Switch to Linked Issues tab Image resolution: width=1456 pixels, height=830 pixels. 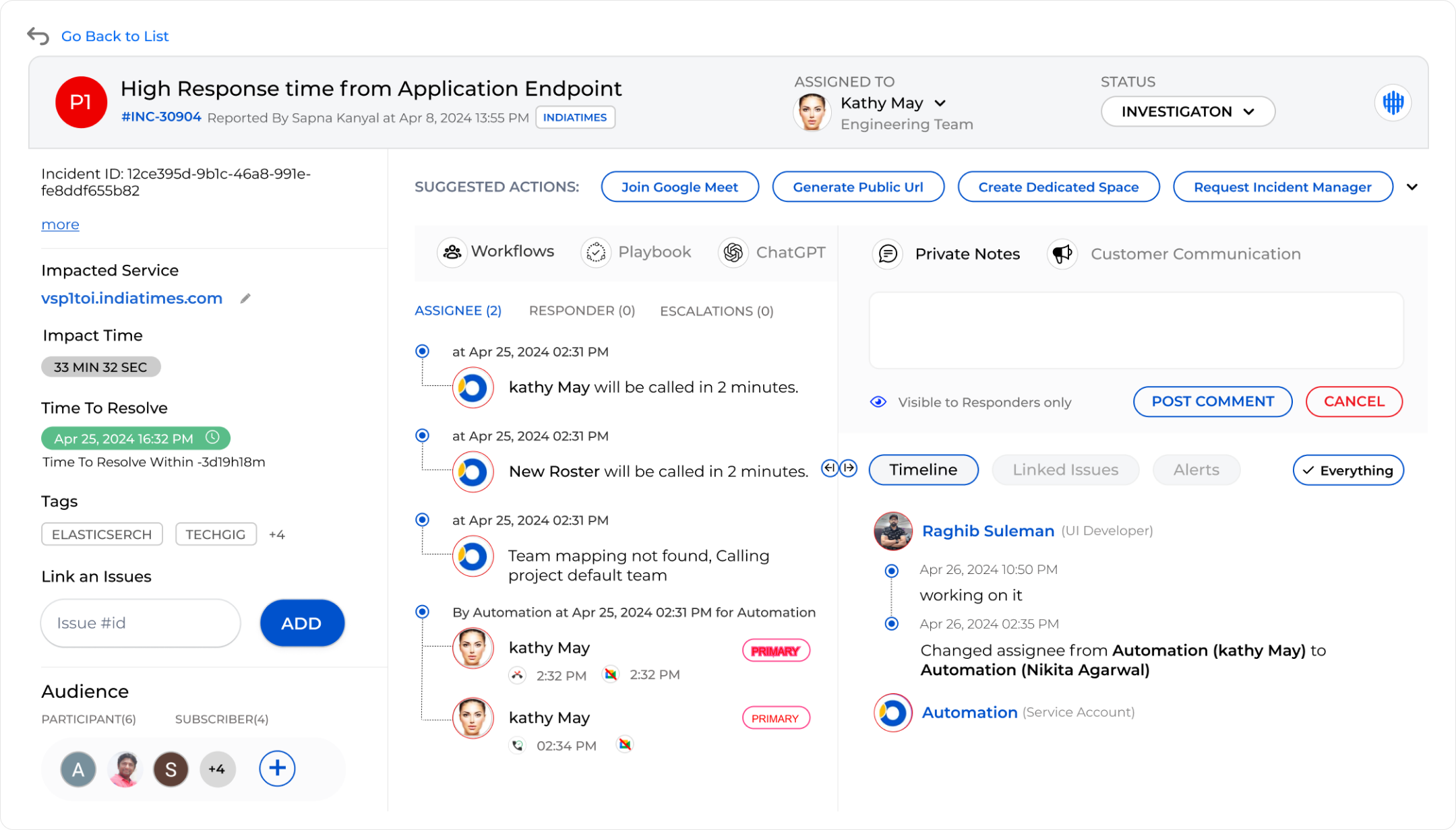1064,470
